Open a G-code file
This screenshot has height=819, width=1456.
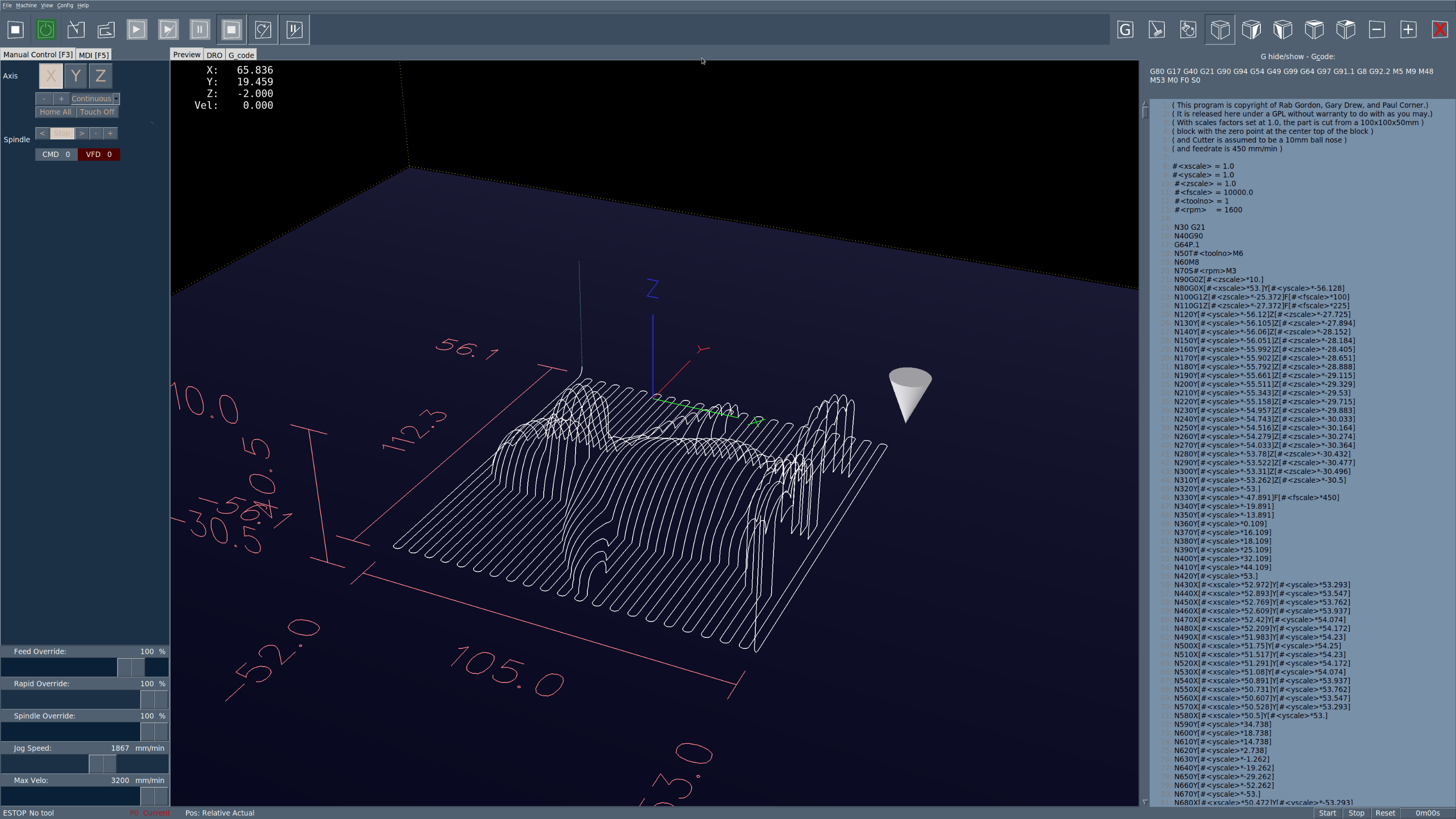click(x=76, y=30)
